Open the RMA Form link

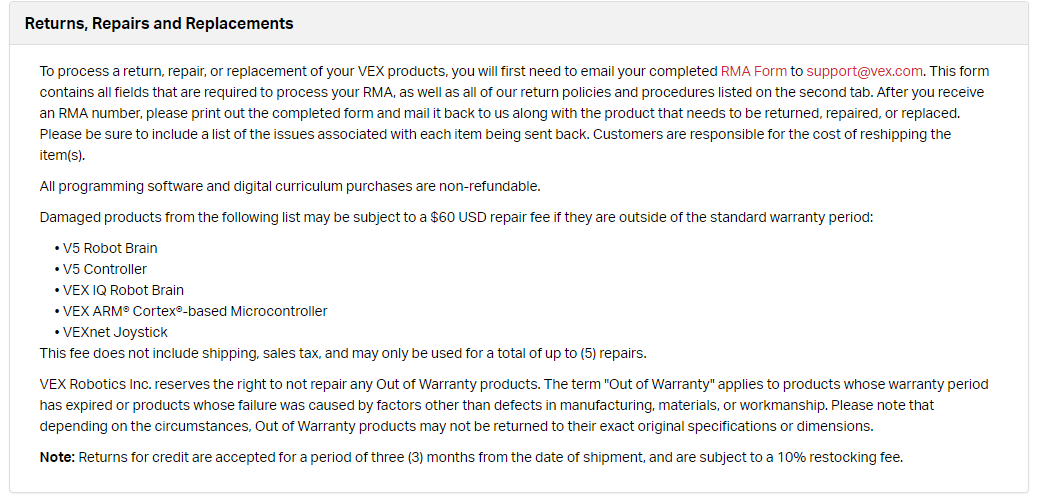pyautogui.click(x=754, y=71)
